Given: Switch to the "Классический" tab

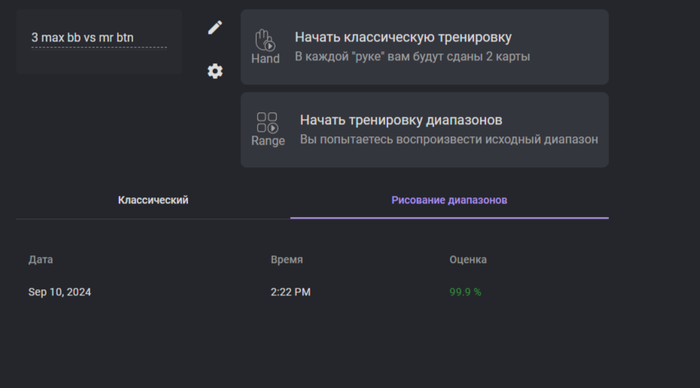Looking at the screenshot, I should click(x=153, y=200).
